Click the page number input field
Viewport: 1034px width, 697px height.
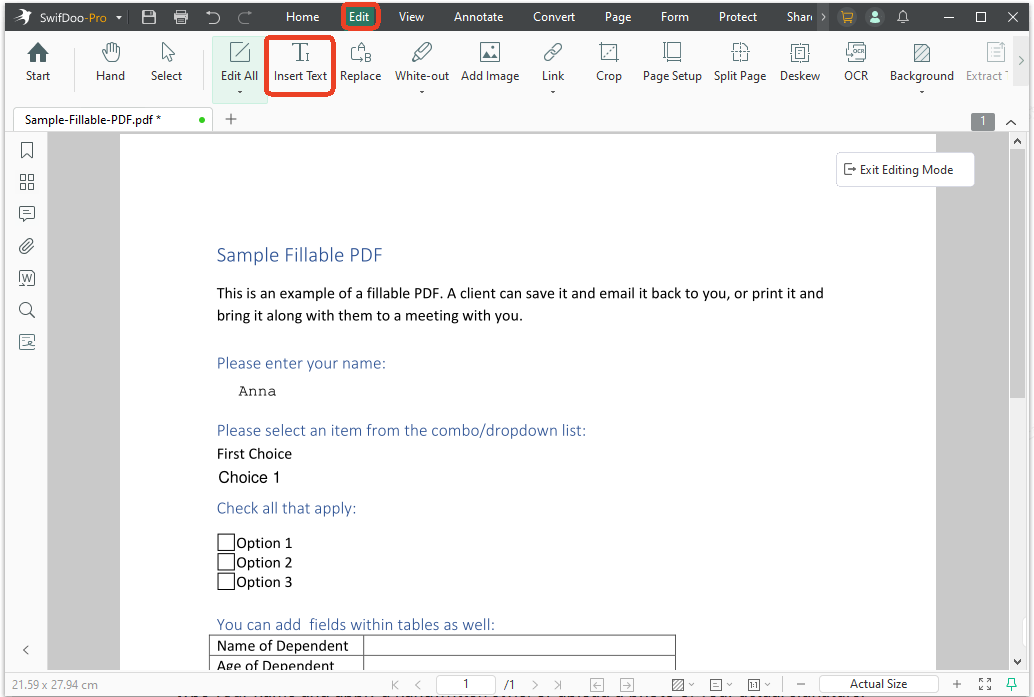[x=466, y=684]
